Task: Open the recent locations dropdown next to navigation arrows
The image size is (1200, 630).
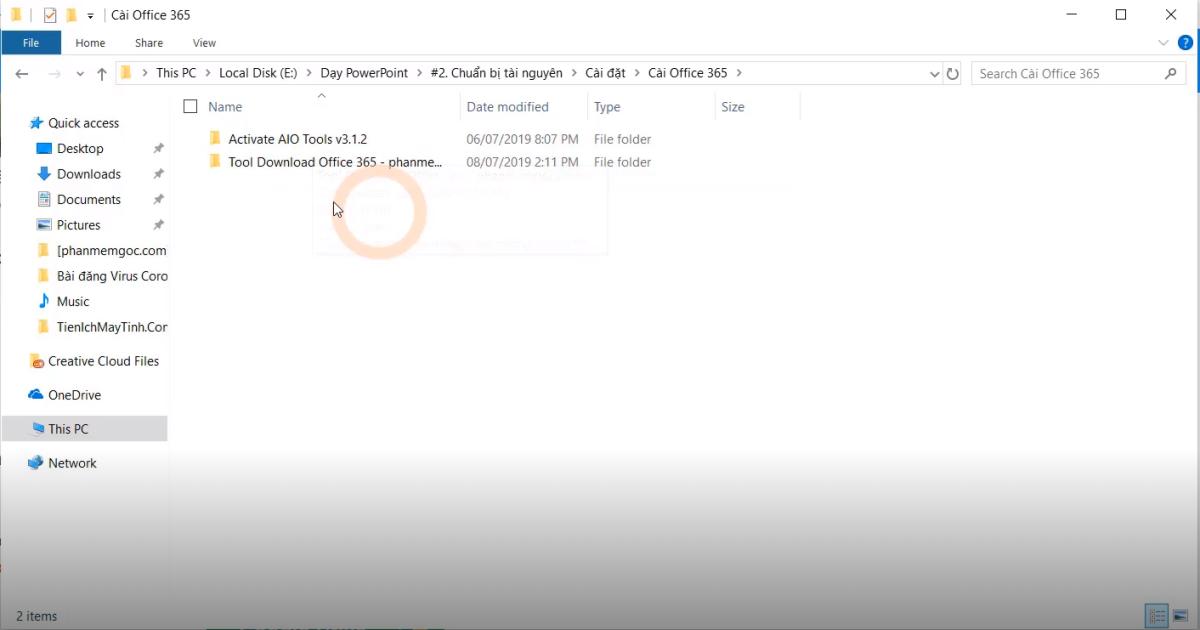Action: 80,73
